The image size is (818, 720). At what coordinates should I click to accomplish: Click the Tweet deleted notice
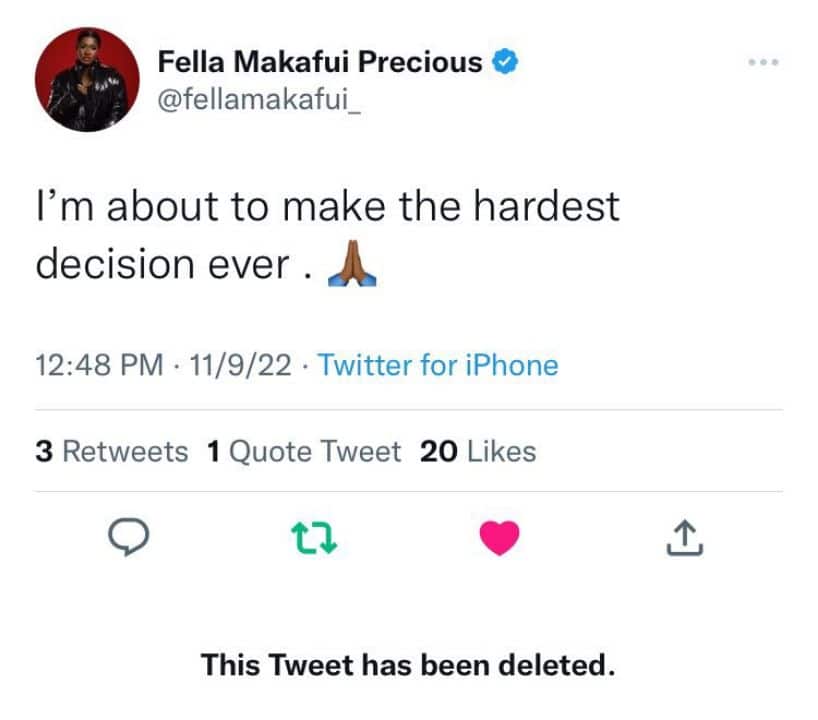coord(409,664)
